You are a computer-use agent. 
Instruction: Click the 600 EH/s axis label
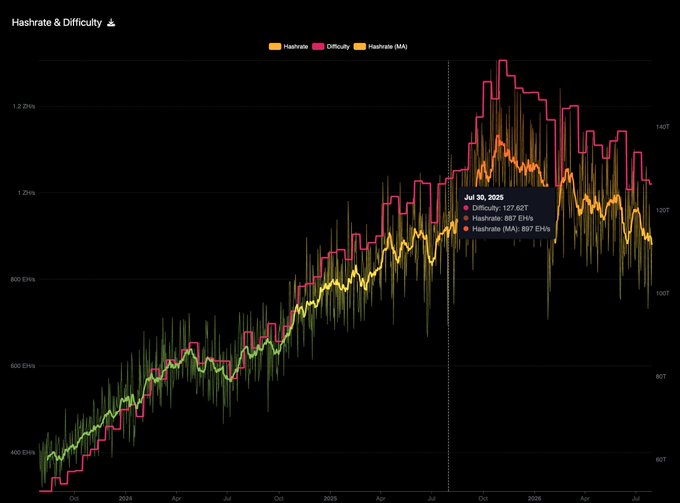[x=23, y=366]
